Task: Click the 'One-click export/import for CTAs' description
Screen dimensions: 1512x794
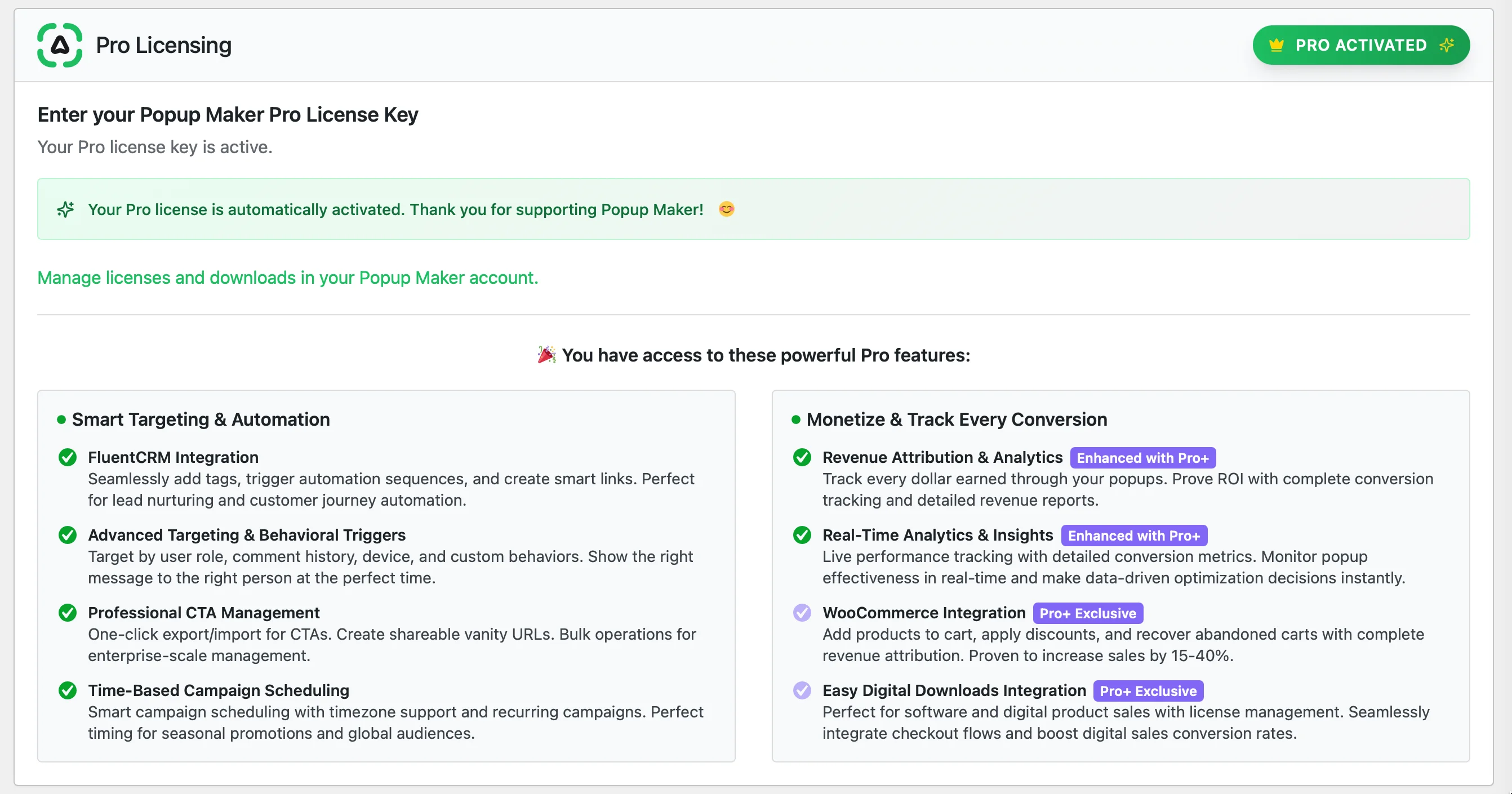Action: [392, 645]
